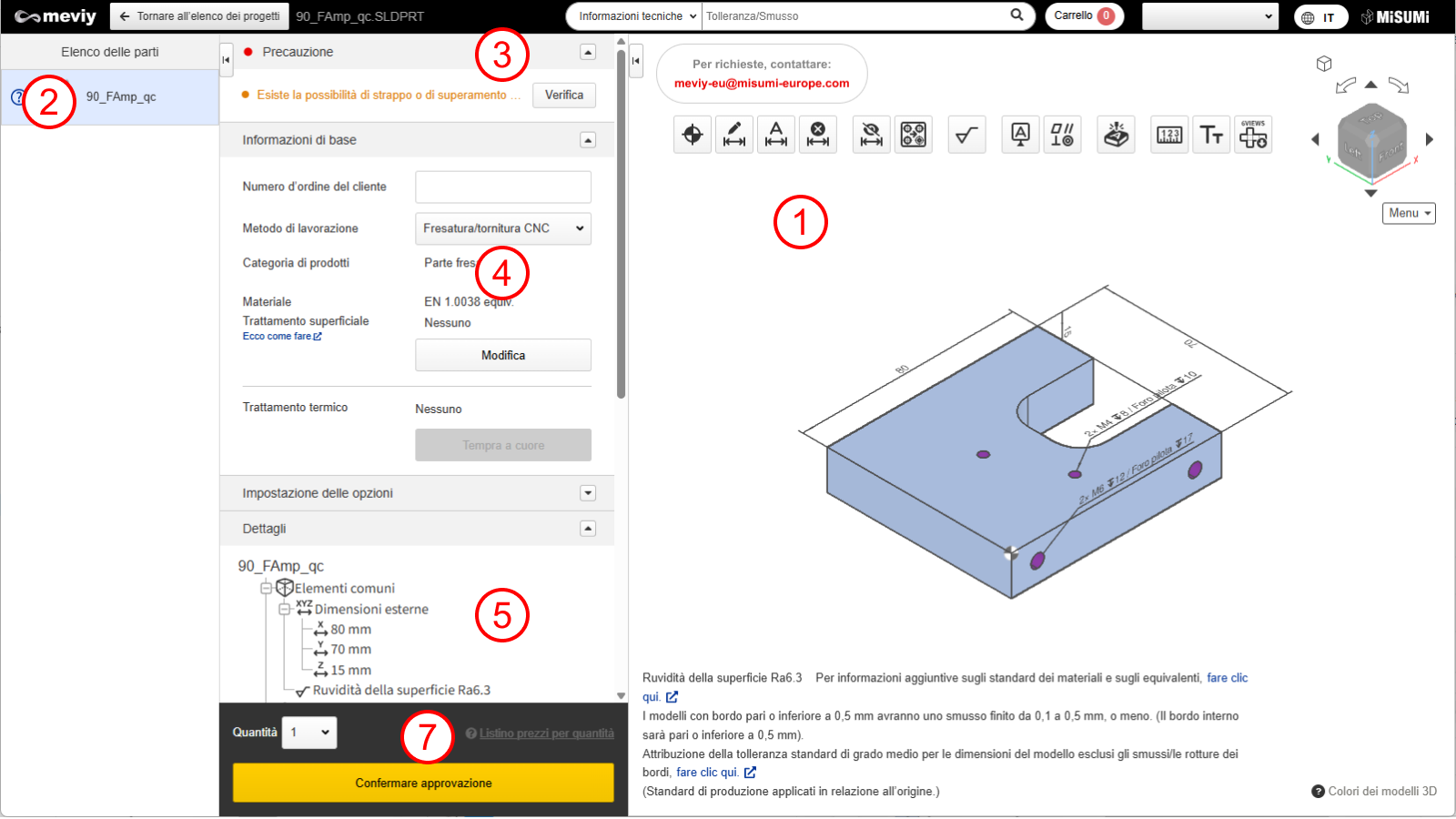
Task: Select the edit dimension pencil tool
Action: pyautogui.click(x=734, y=136)
